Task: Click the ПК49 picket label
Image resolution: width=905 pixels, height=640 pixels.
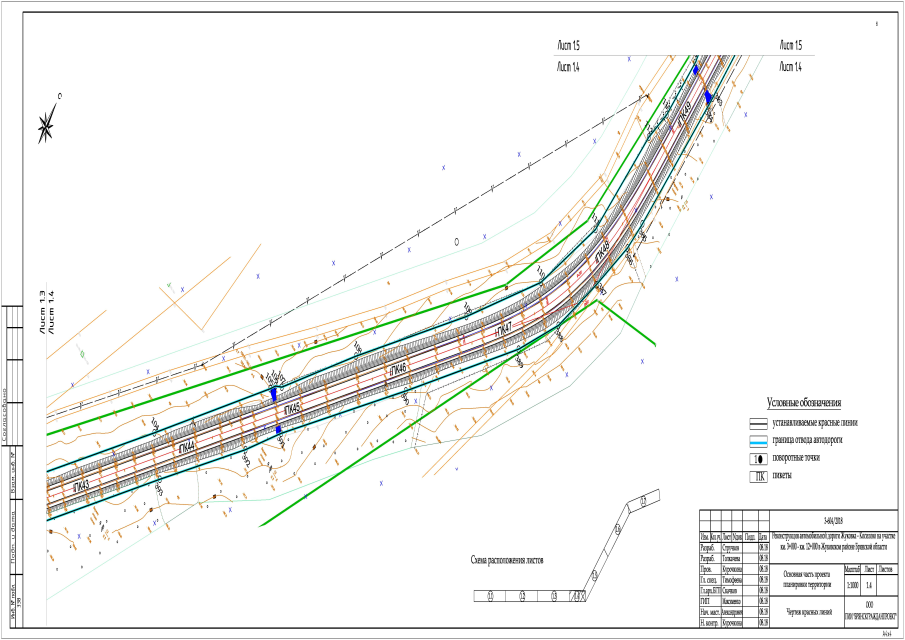Action: click(x=685, y=115)
